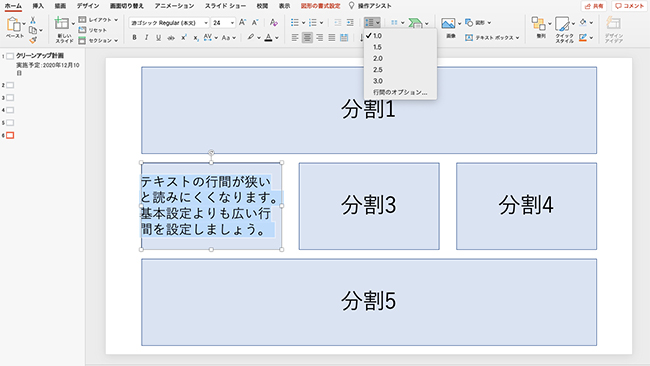This screenshot has width=650, height=366.
Task: Switch to the Design (デザイン) tab
Action: pyautogui.click(x=88, y=6)
